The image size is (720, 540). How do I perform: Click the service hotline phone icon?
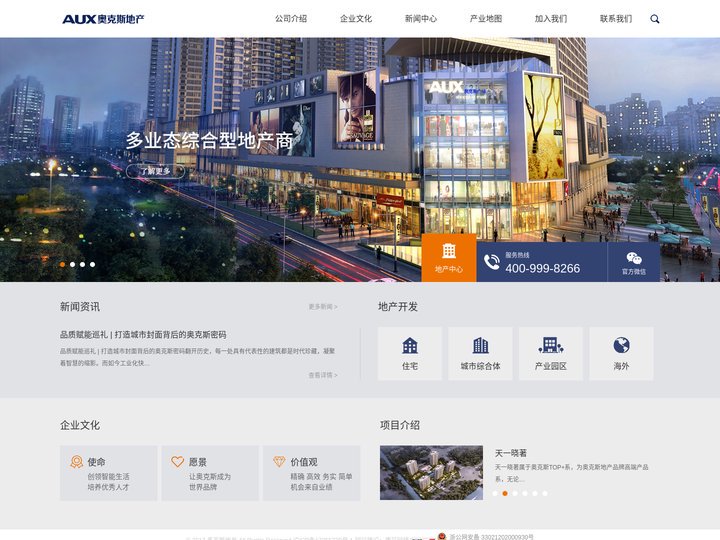[x=492, y=262]
